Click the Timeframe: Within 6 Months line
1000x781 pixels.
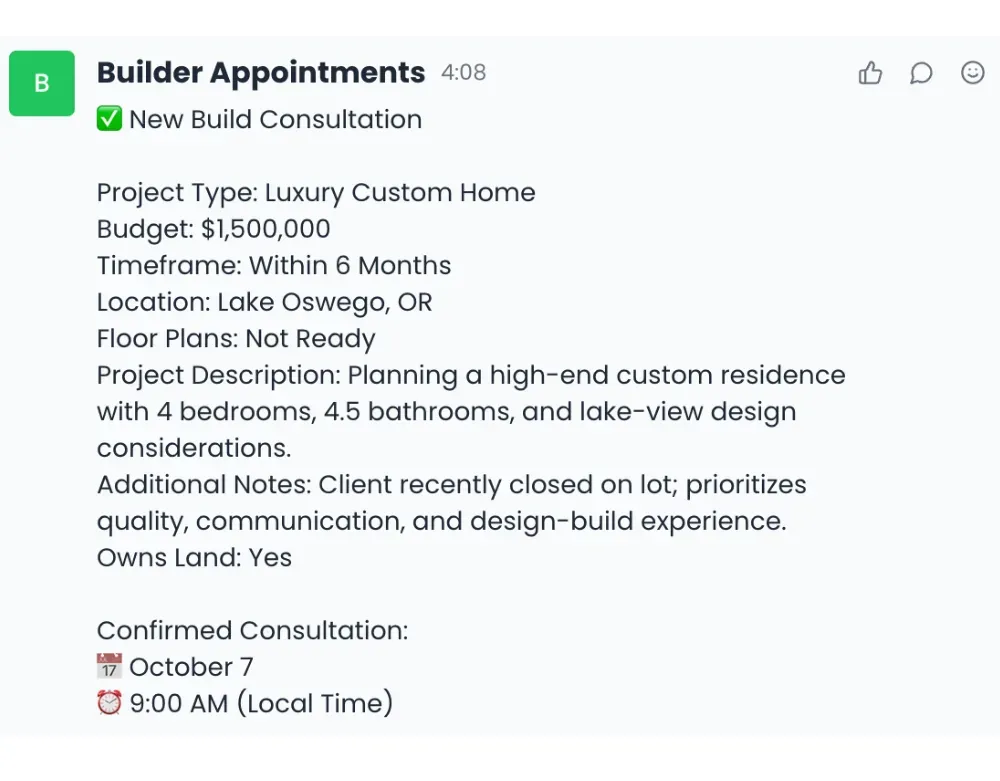coord(274,266)
